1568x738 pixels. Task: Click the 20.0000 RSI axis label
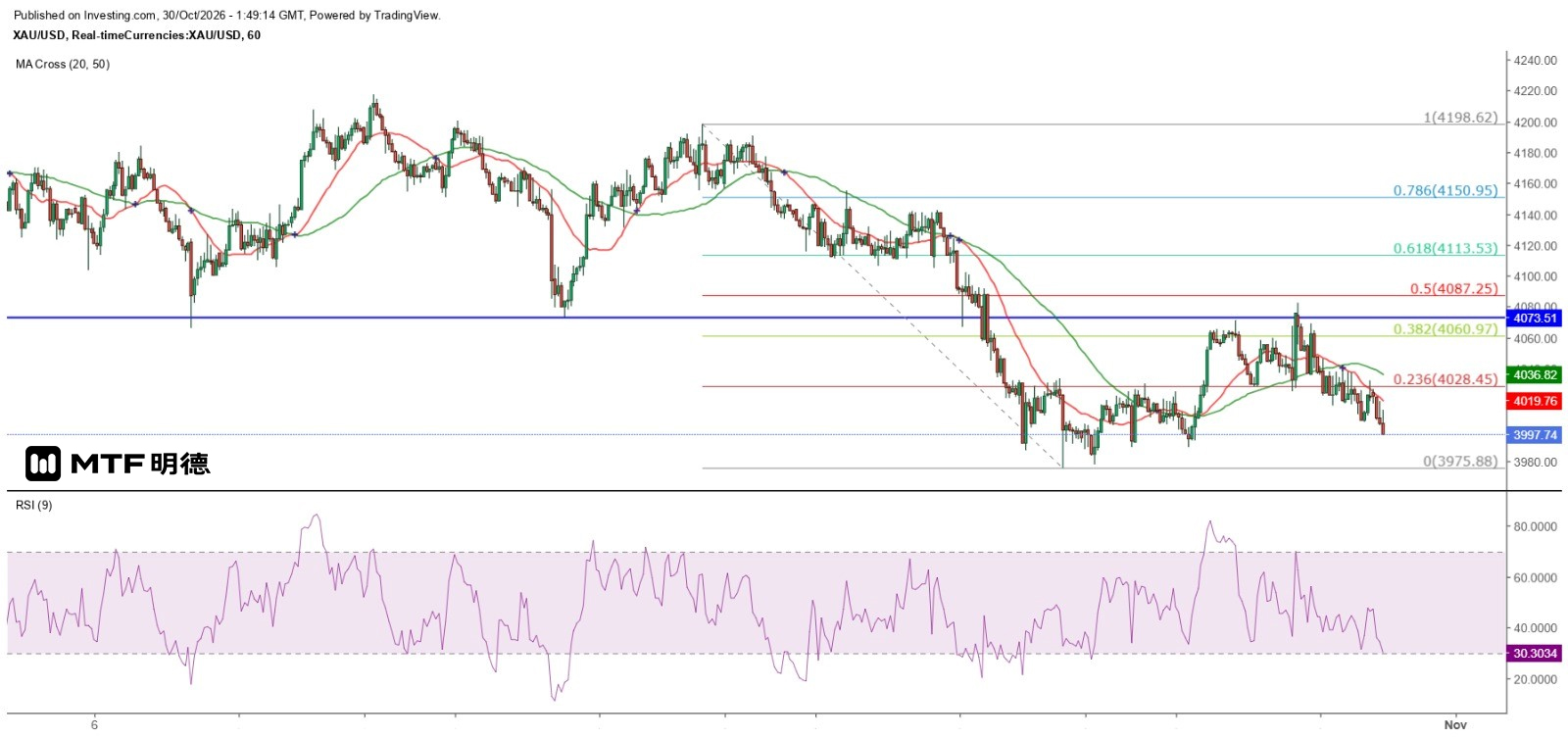pos(1535,678)
